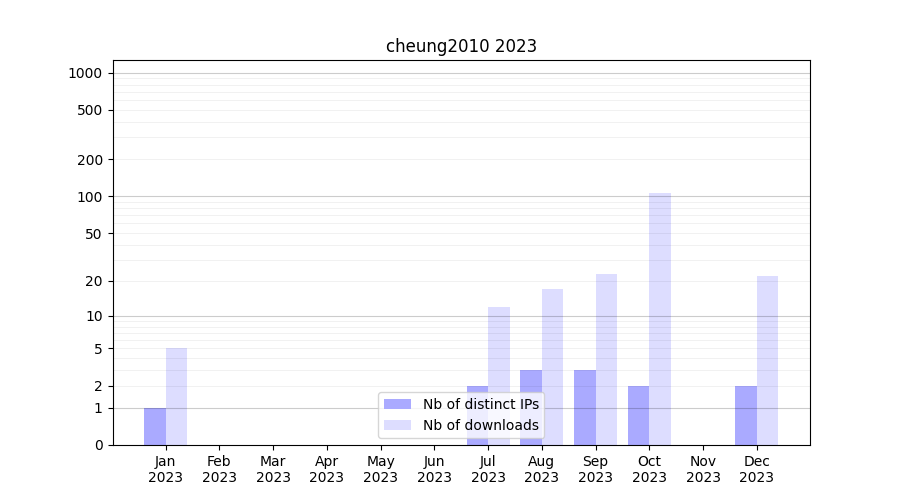This screenshot has width=900, height=500.
Task: Click the Sep 2023 downloads bar
Action: click(606, 359)
